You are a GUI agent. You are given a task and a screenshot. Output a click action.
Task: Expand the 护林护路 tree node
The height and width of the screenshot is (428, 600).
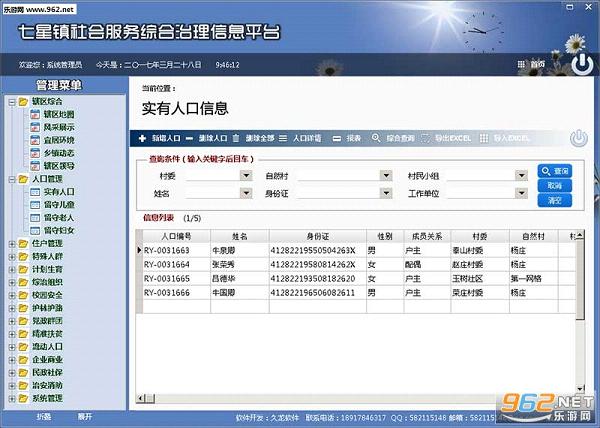click(12, 308)
